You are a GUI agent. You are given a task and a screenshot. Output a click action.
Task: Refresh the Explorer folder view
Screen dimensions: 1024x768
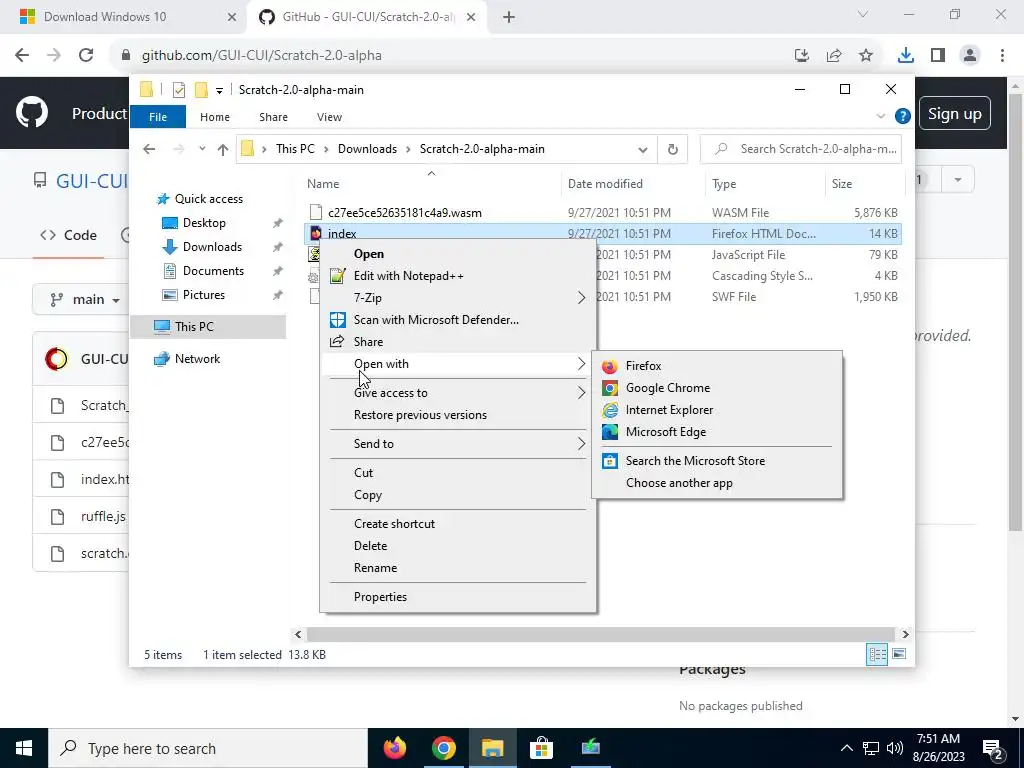coord(673,150)
